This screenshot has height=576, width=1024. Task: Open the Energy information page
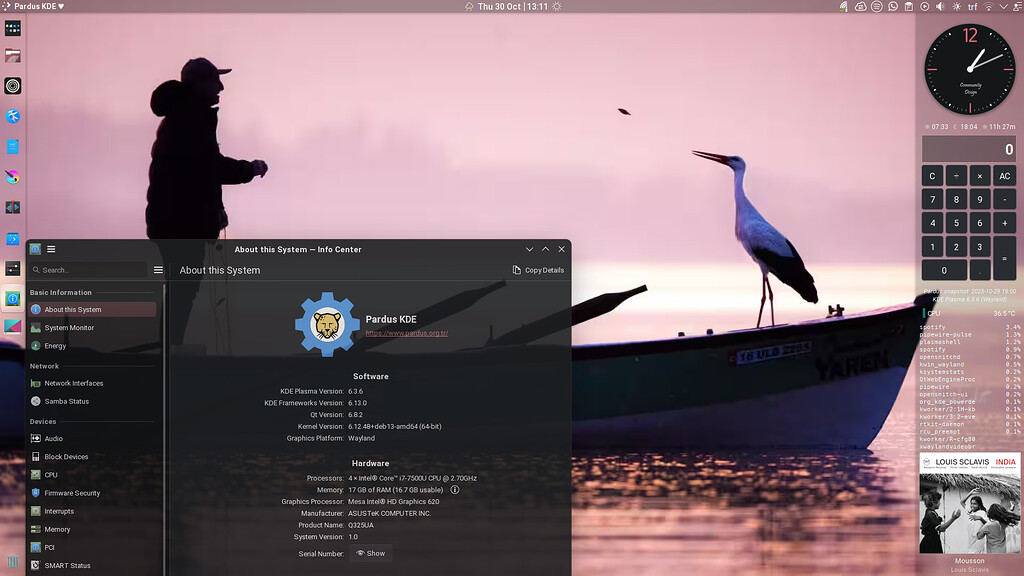(x=55, y=346)
